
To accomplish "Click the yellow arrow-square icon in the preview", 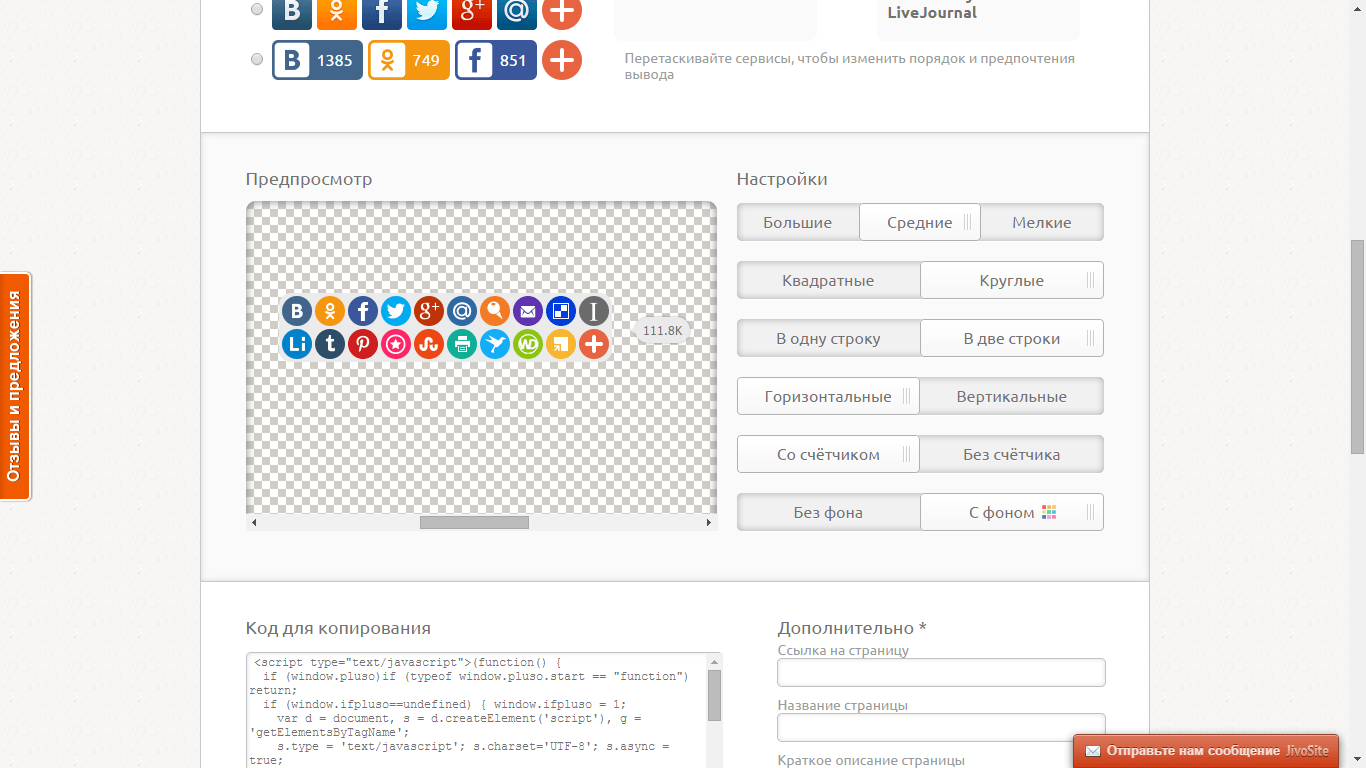I will pyautogui.click(x=561, y=344).
